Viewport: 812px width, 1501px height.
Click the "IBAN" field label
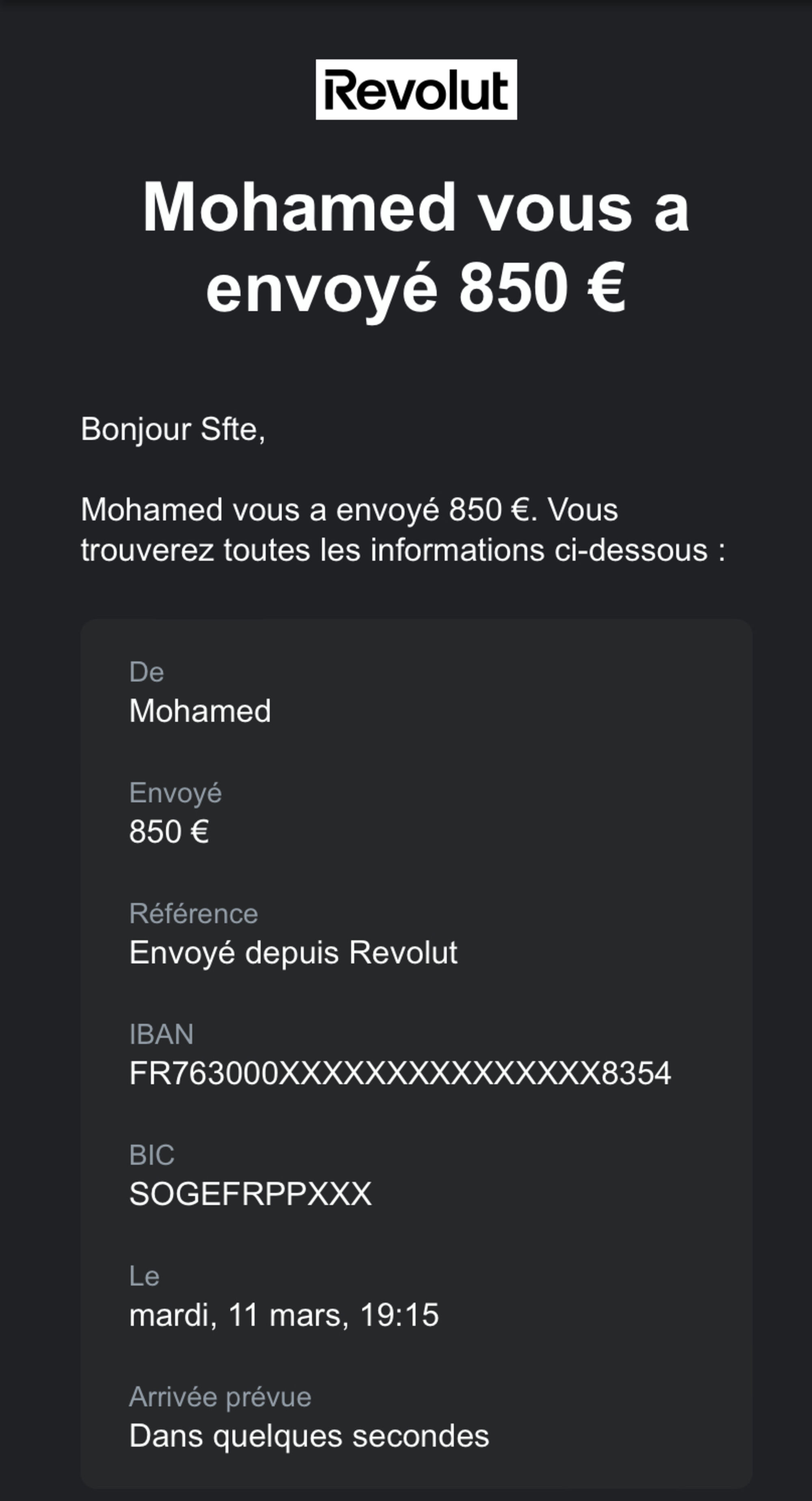point(161,1034)
